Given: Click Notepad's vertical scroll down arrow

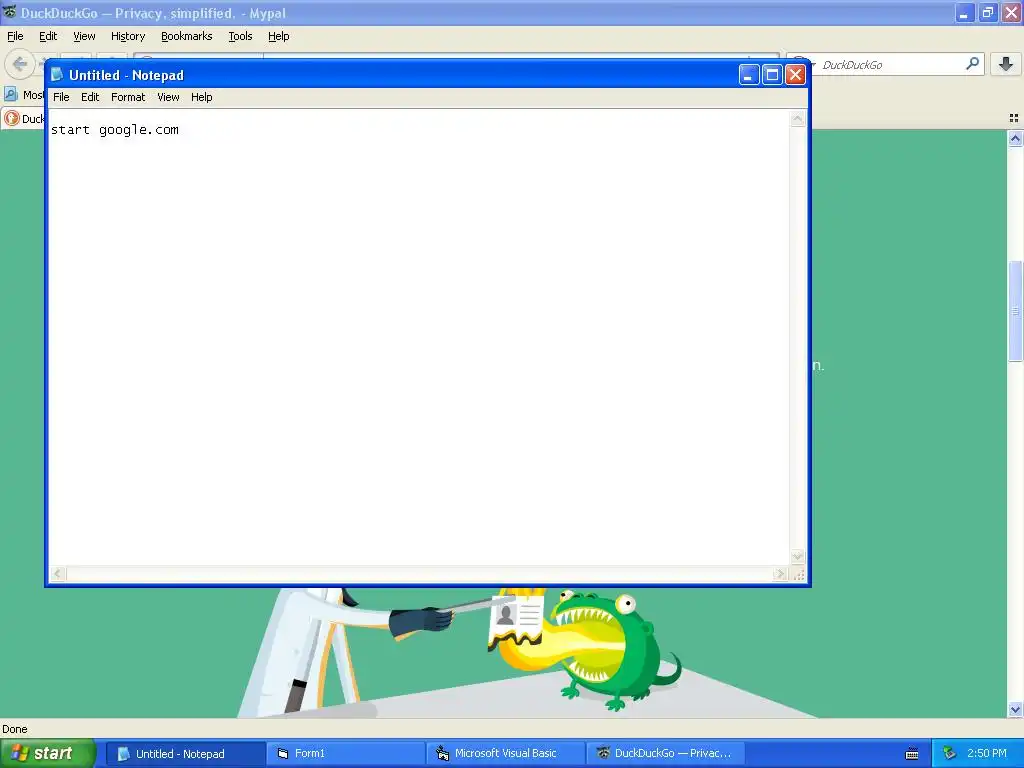Looking at the screenshot, I should click(797, 556).
